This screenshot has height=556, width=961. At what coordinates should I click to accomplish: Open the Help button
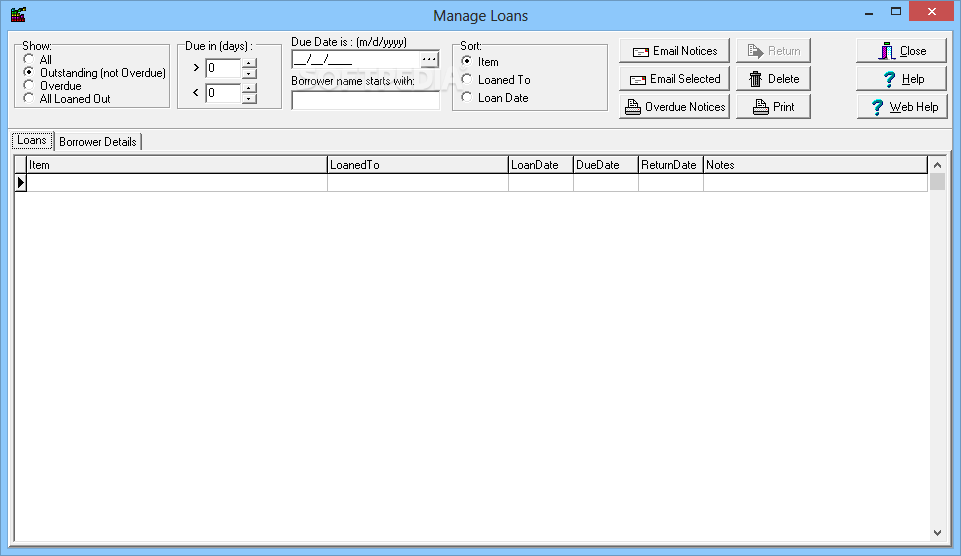(x=902, y=79)
